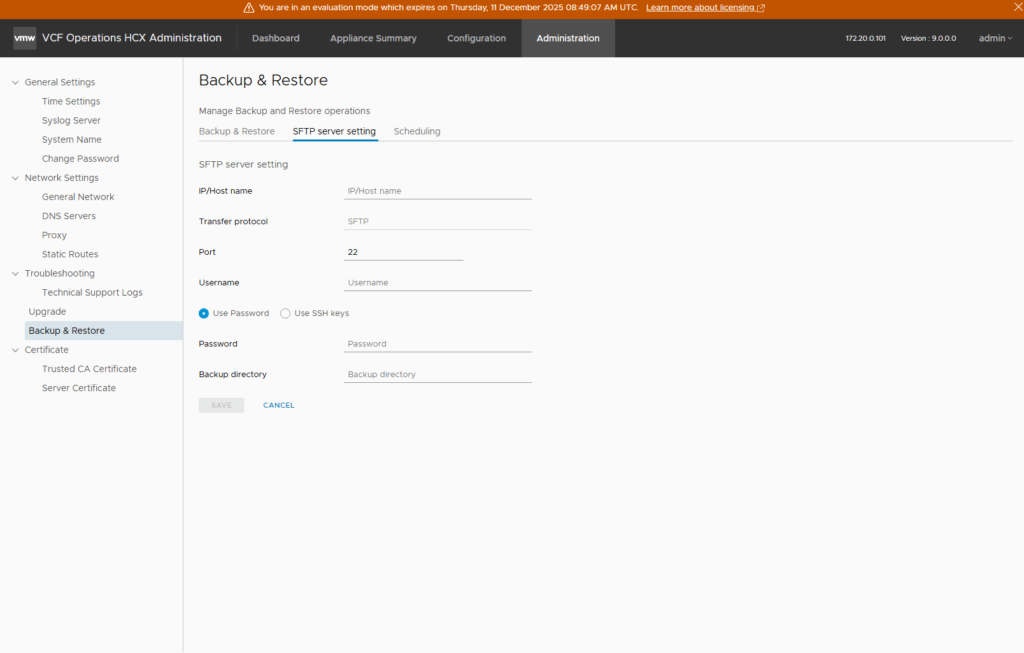Open the Appliance Summary menu item
The height and width of the screenshot is (653, 1024).
(373, 38)
